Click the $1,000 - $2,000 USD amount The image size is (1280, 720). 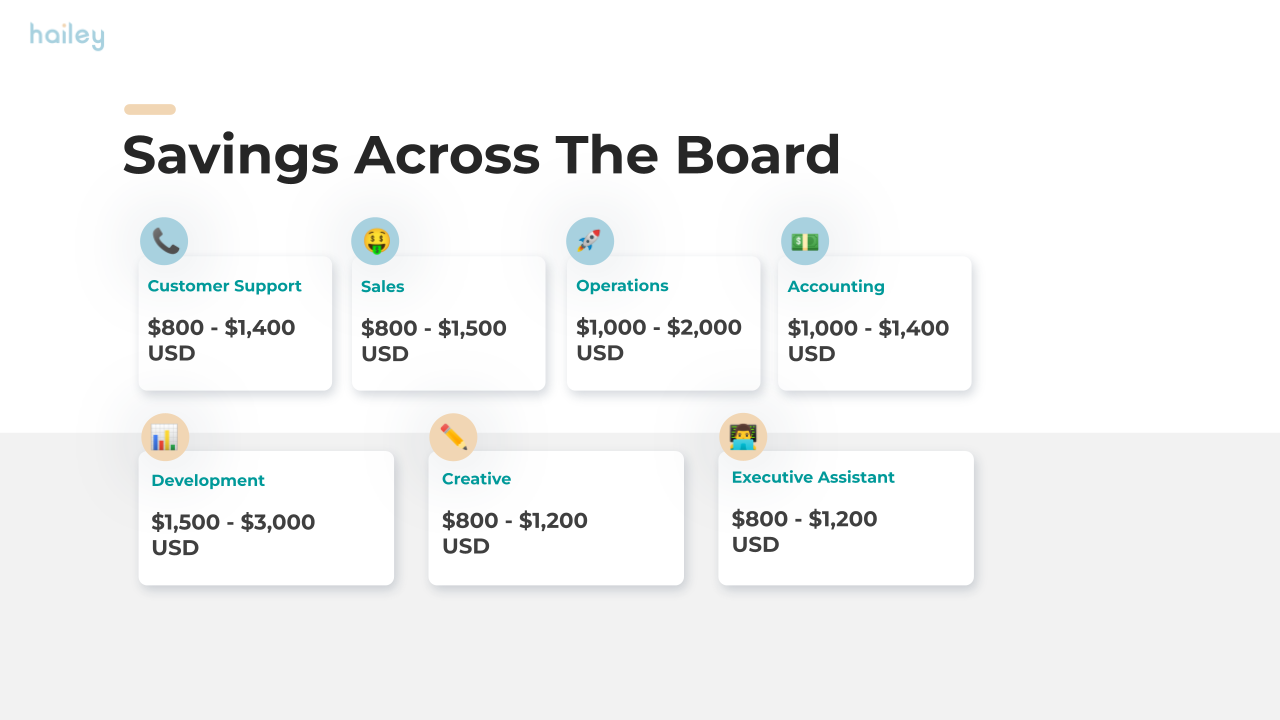(659, 340)
